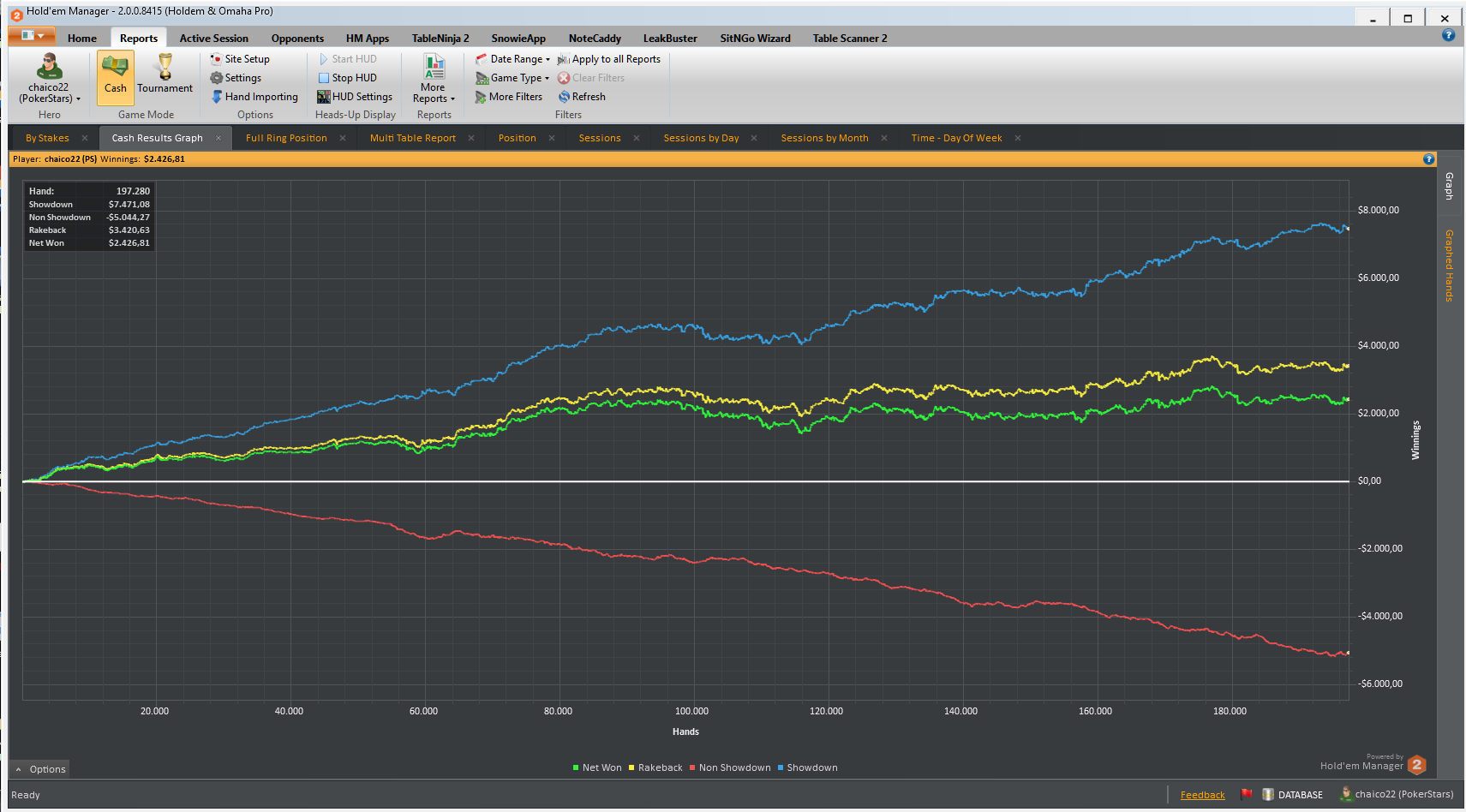
Task: Click the red flag status icon
Action: (1247, 794)
